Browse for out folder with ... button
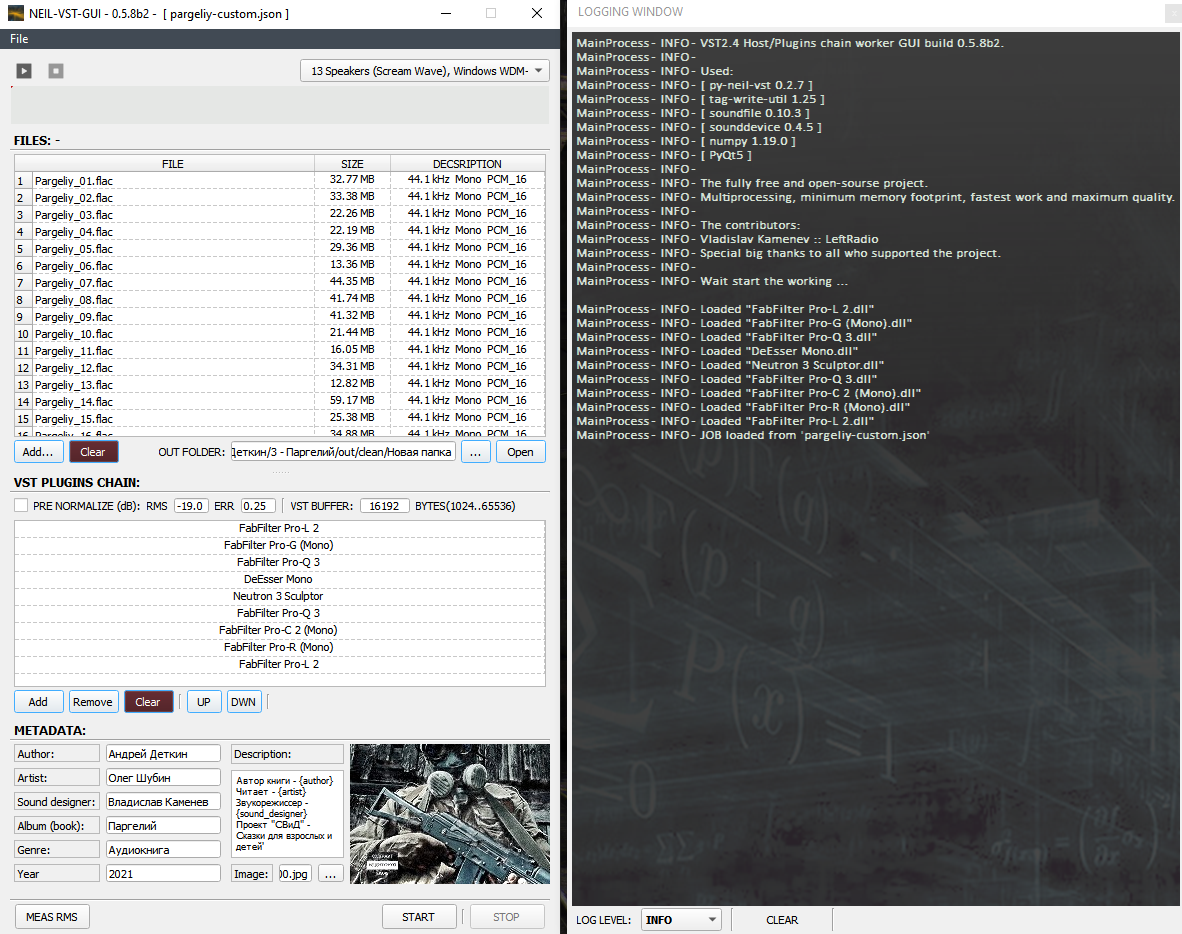The height and width of the screenshot is (934, 1182). (x=476, y=452)
